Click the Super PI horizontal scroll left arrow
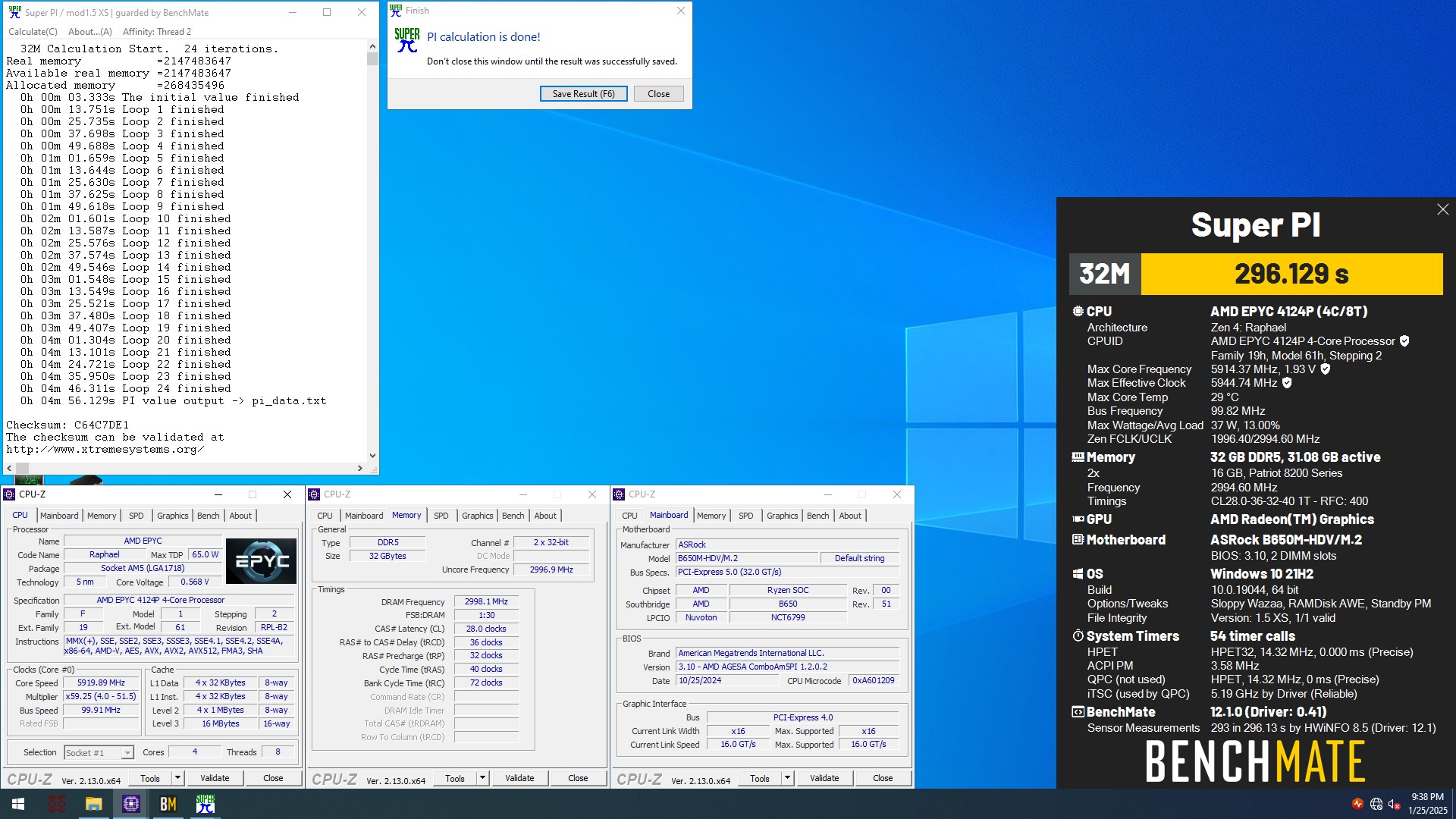The height and width of the screenshot is (819, 1456). 9,469
